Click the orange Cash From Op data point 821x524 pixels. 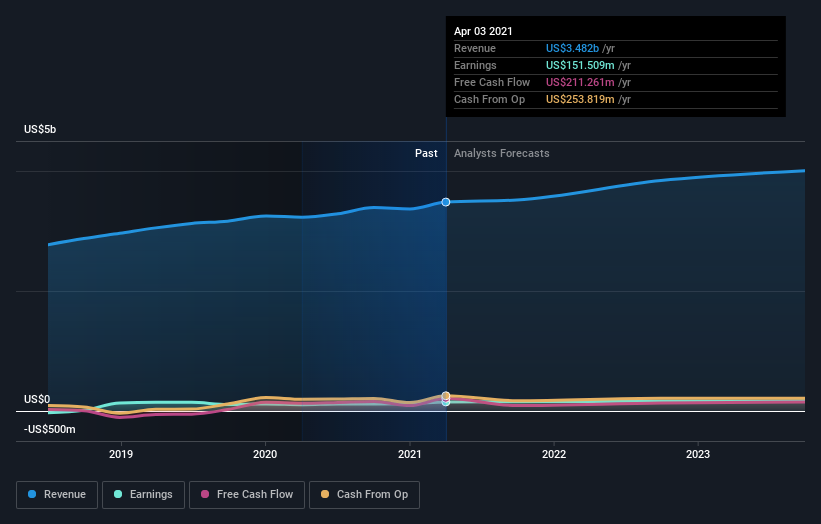point(446,396)
